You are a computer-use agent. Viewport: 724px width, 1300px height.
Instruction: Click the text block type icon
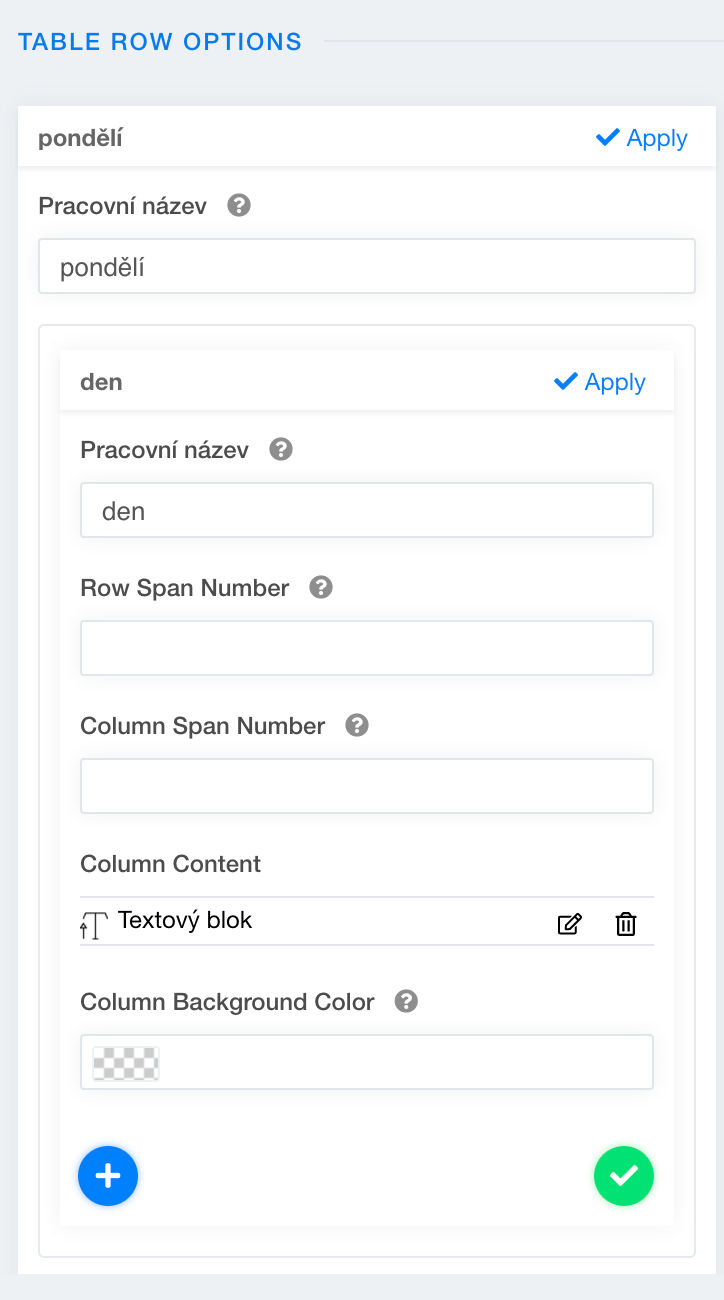94,924
